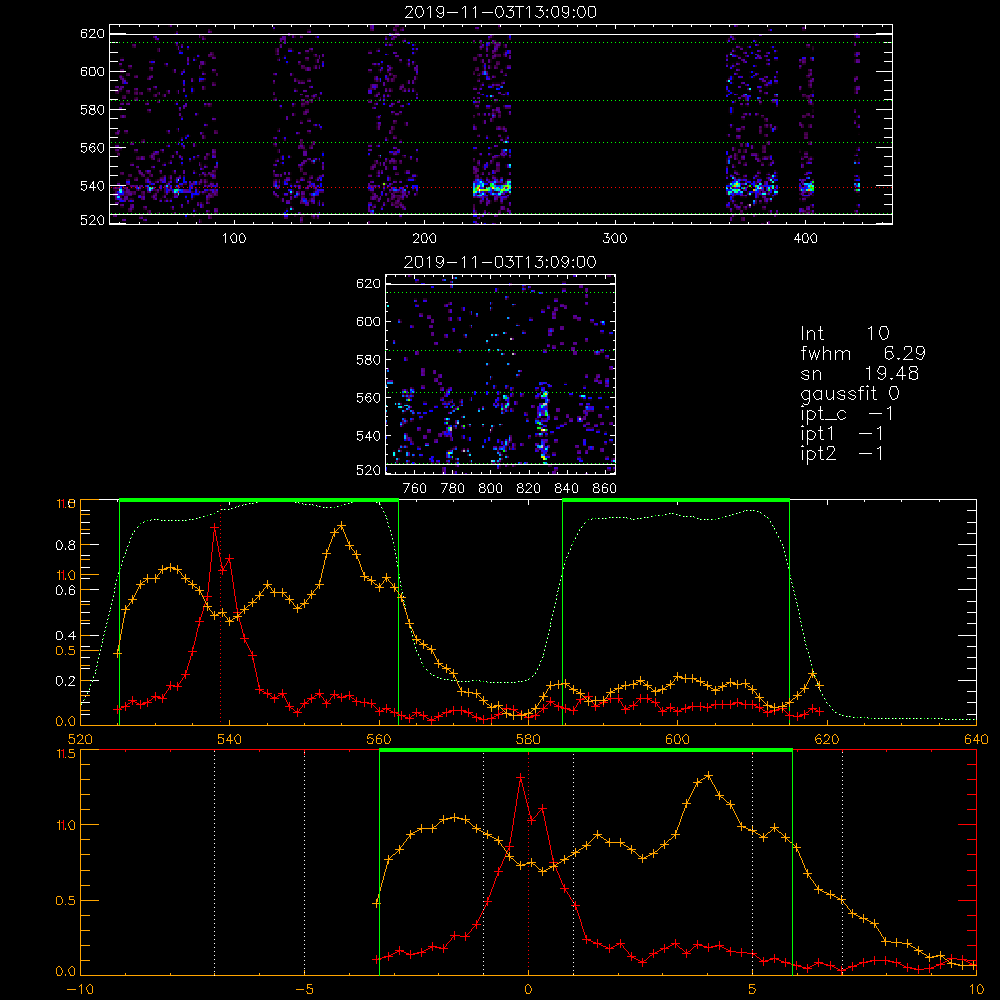Click x-axis label "840" of middle spectrogram
1000x1000 pixels.
click(x=566, y=489)
